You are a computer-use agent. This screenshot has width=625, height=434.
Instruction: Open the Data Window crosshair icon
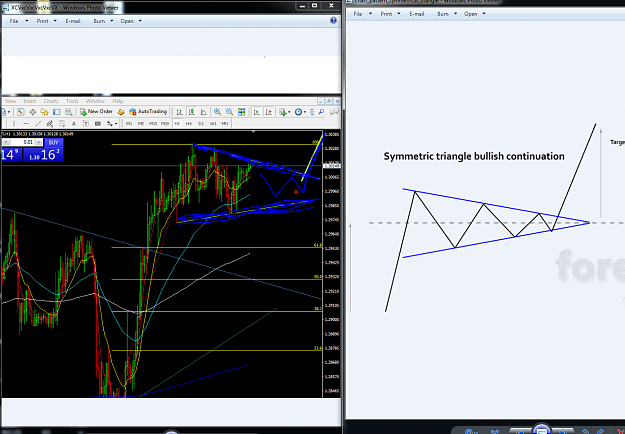pyautogui.click(x=33, y=112)
